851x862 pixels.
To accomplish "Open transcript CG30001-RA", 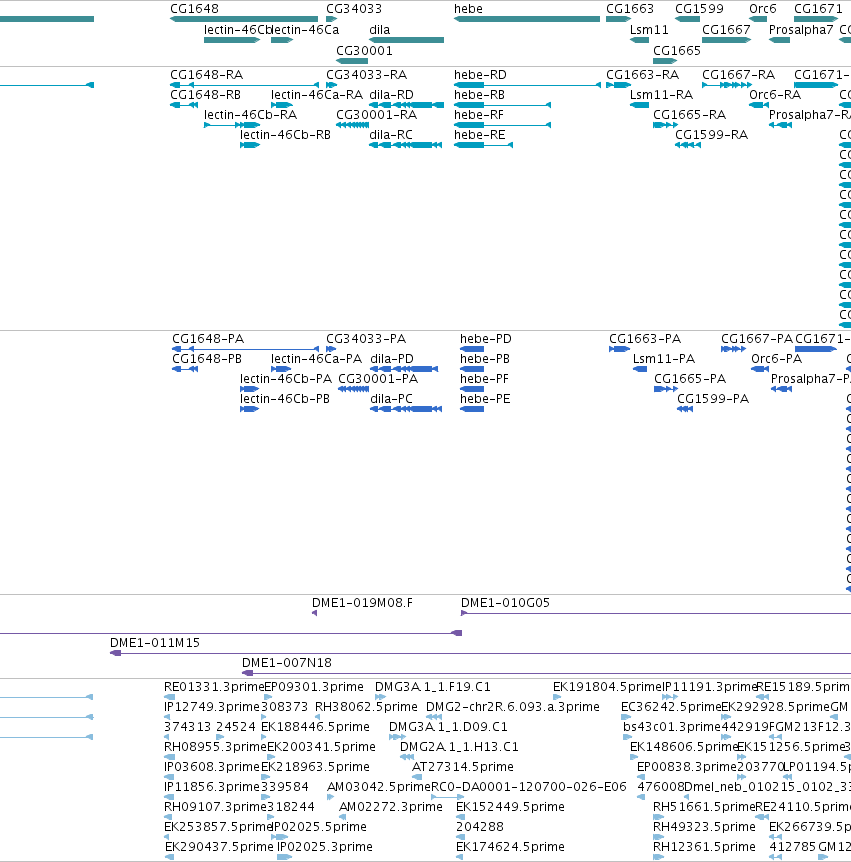I will (x=377, y=114).
